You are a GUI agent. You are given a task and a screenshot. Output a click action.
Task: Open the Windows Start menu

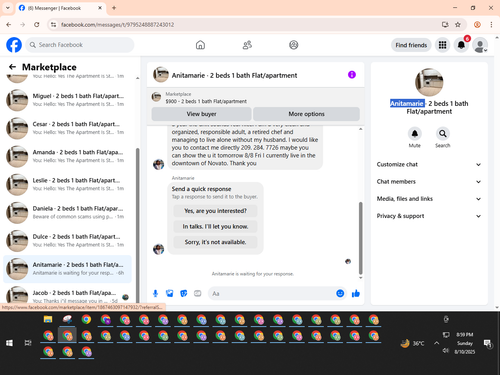click(9, 343)
